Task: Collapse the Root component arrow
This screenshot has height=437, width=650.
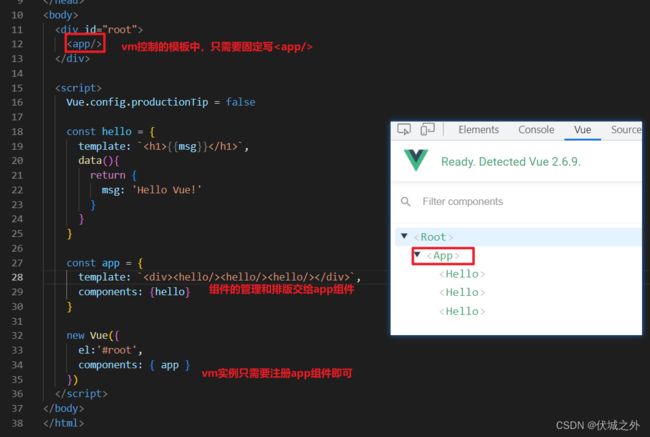Action: pos(404,236)
